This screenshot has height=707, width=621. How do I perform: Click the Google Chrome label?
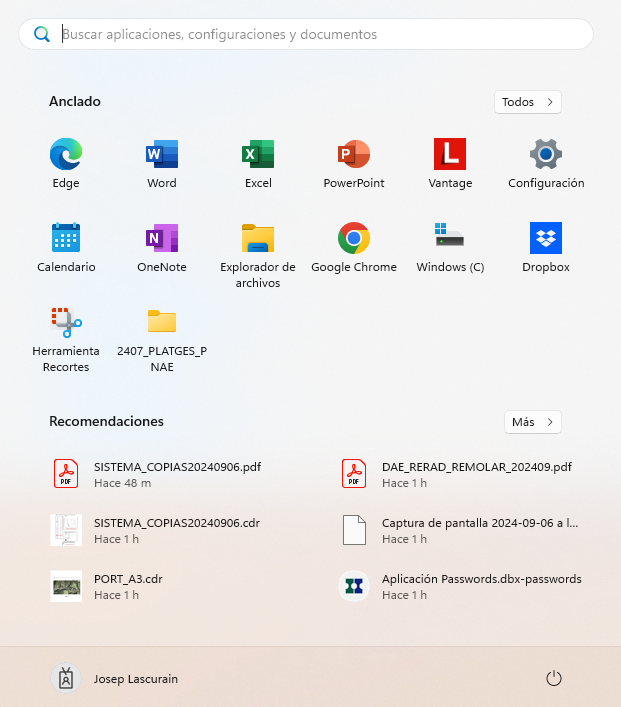click(354, 267)
